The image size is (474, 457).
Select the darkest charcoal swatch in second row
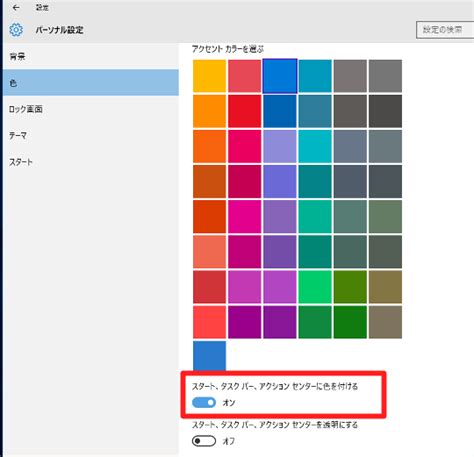click(385, 111)
